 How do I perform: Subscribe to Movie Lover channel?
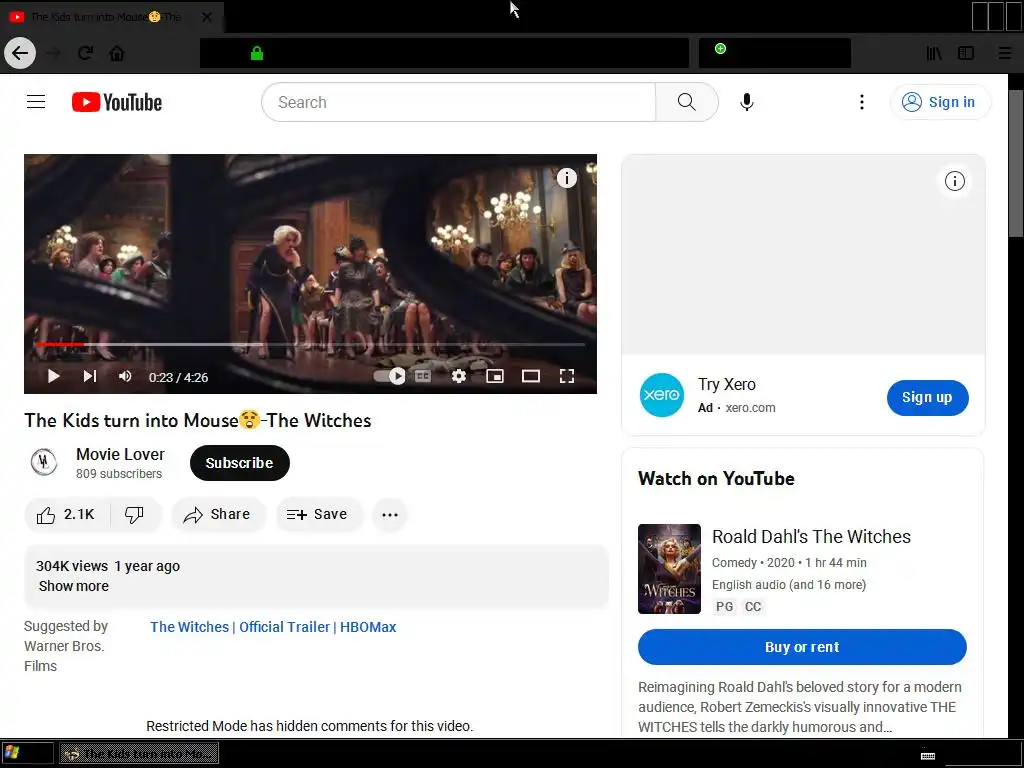(240, 463)
